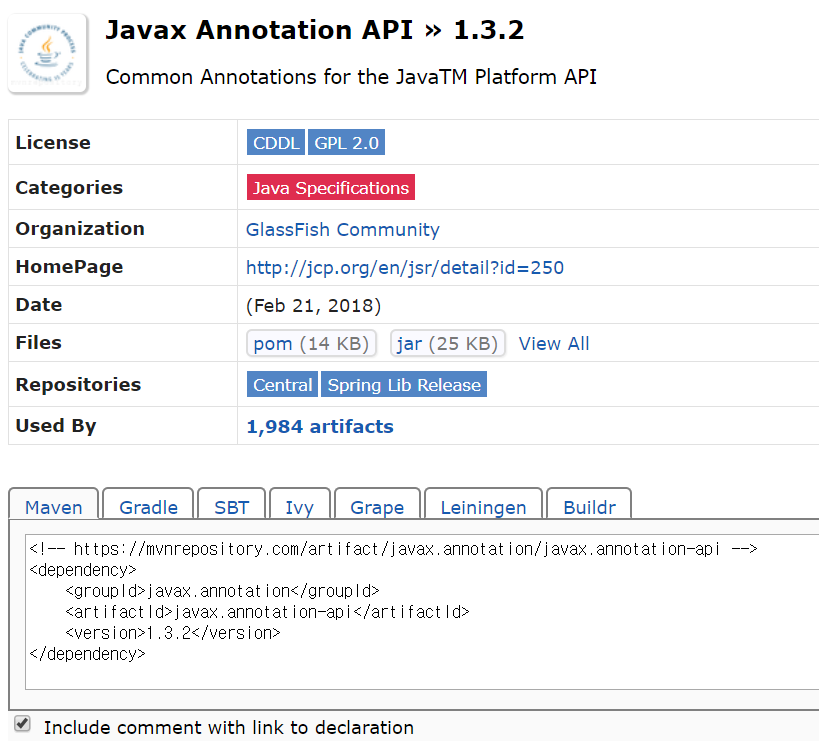The width and height of the screenshot is (819, 741).
Task: View the 1,984 artifacts usage link
Action: coord(320,426)
